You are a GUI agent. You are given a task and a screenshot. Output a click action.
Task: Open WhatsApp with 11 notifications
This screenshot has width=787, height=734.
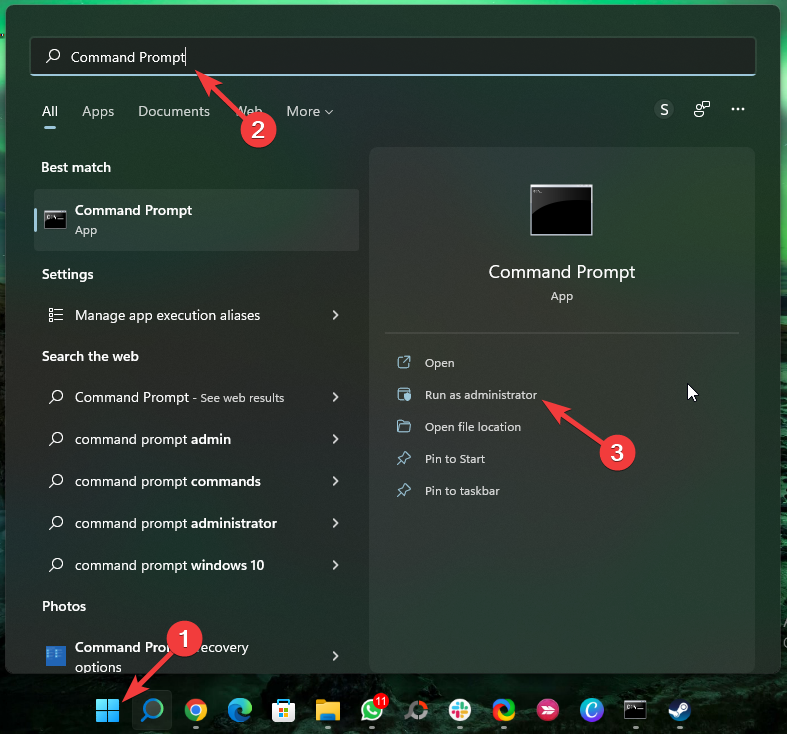coord(372,710)
